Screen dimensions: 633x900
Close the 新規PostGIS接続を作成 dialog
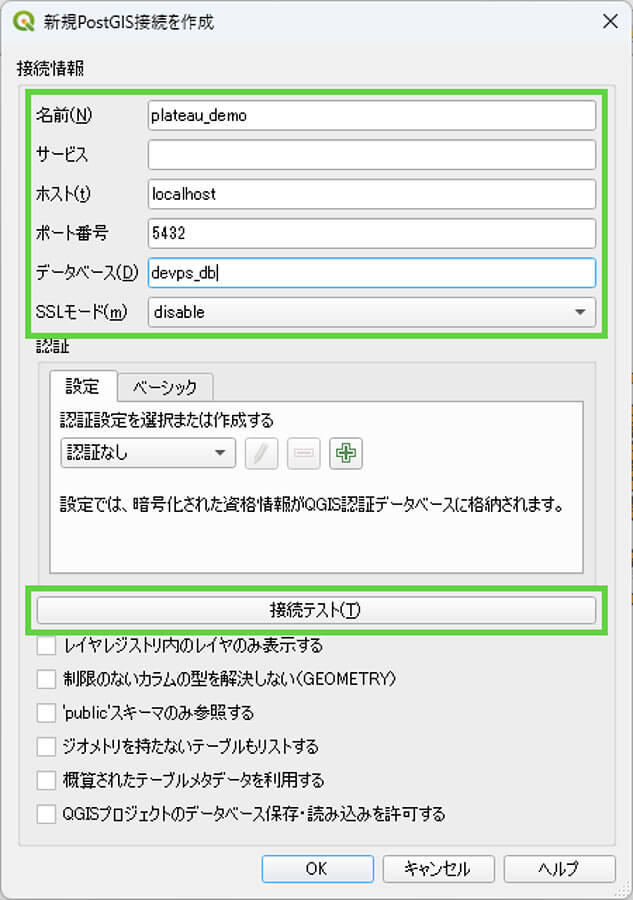pos(610,22)
